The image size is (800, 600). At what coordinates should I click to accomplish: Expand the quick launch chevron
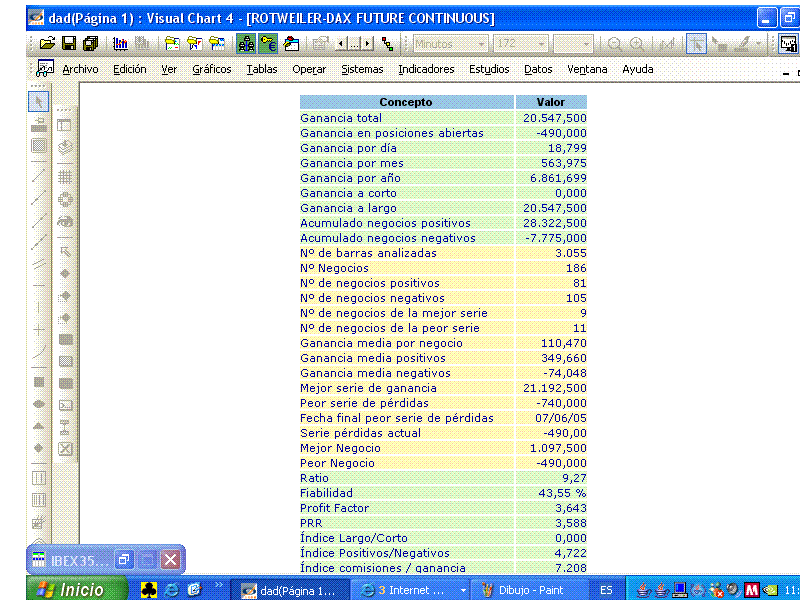coord(218,585)
